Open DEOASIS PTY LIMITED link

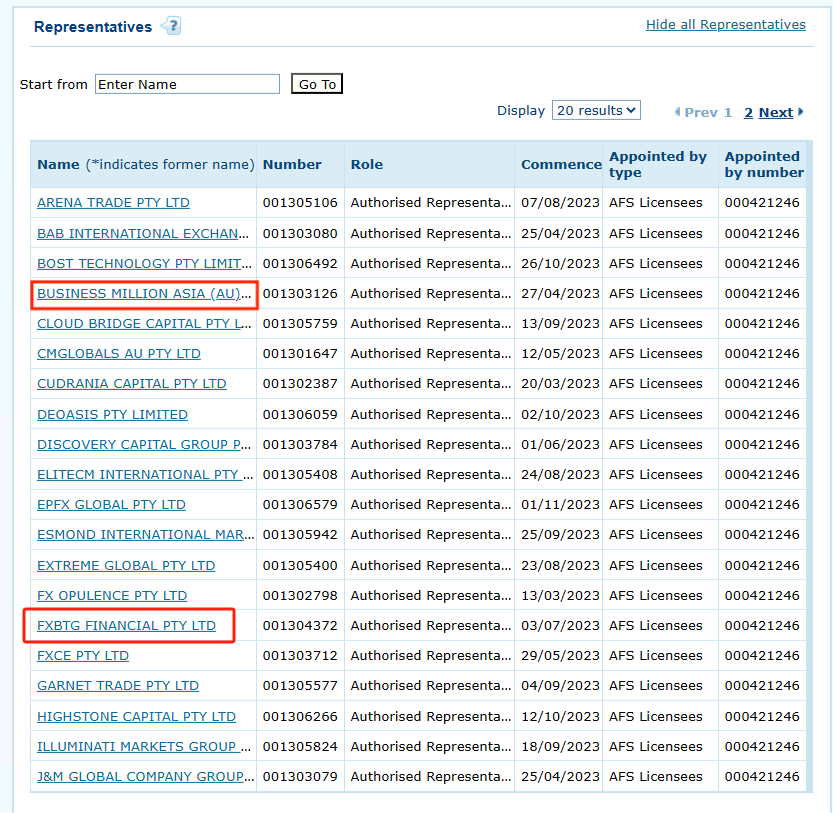112,415
